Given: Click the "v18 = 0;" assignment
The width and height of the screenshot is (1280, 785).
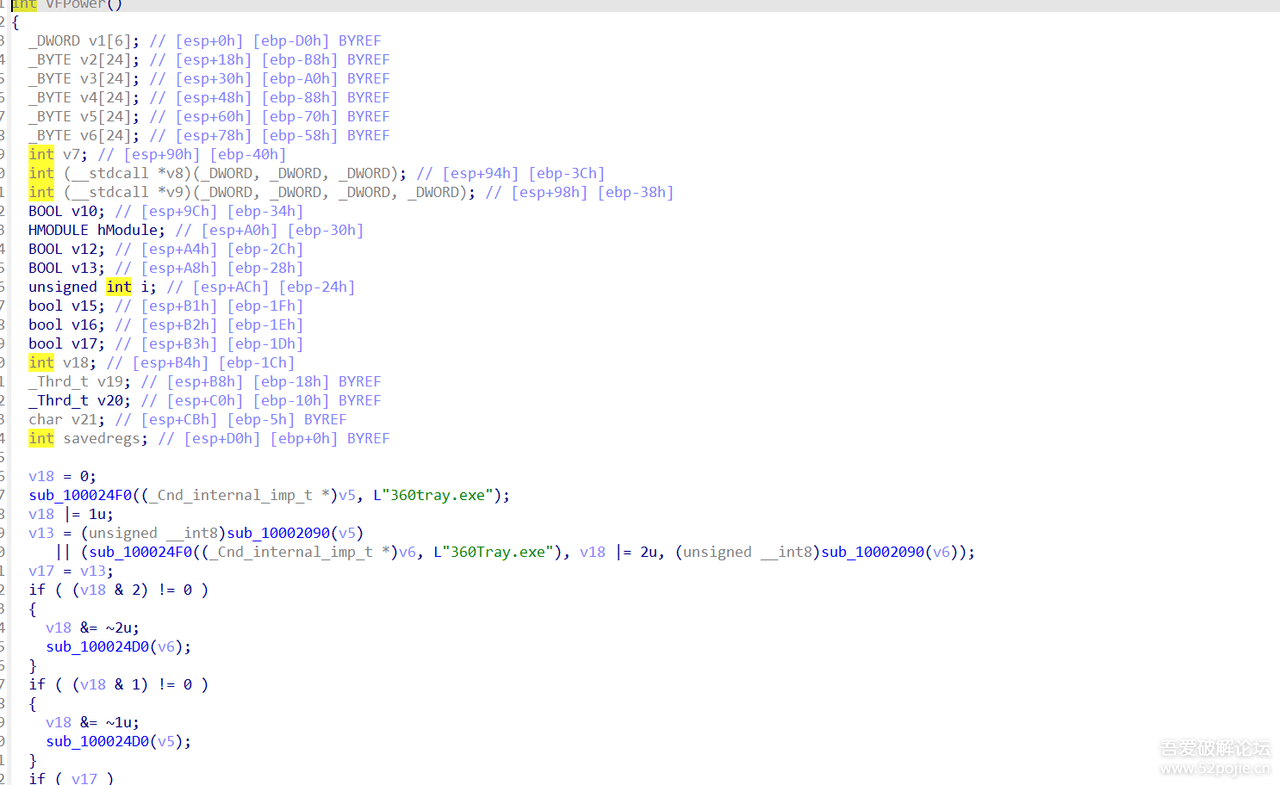Looking at the screenshot, I should click(x=62, y=476).
